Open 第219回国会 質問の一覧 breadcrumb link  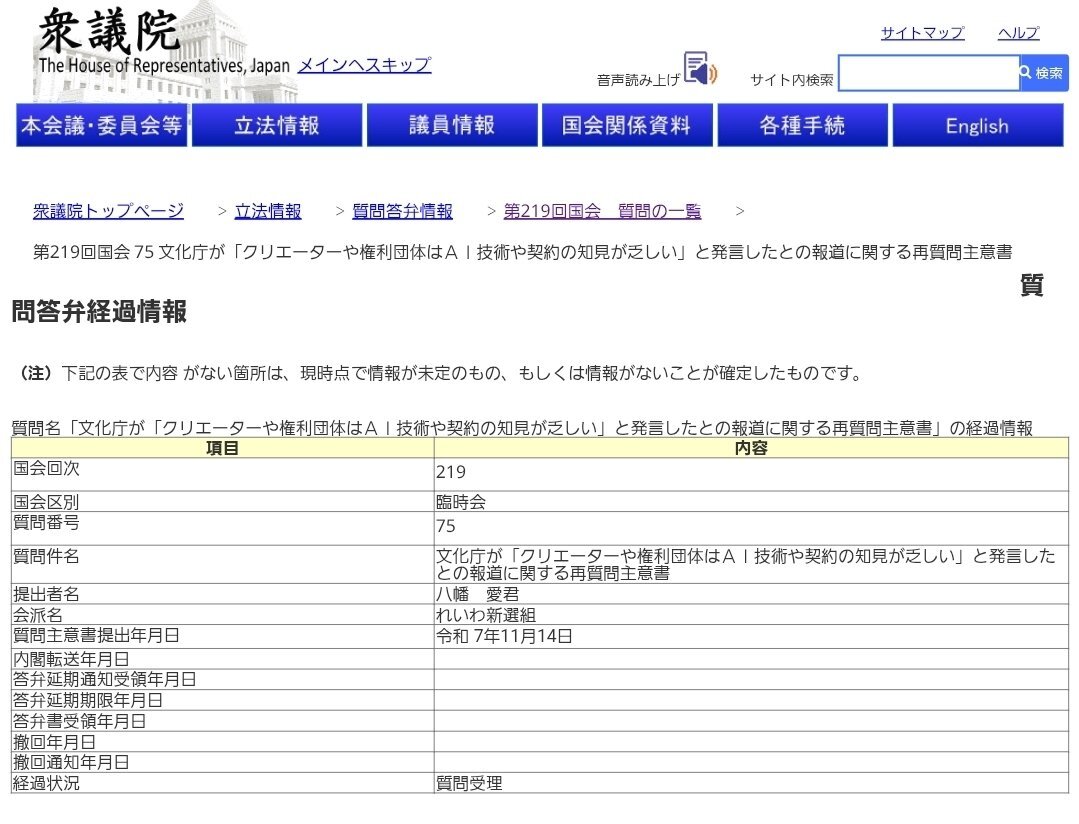602,211
